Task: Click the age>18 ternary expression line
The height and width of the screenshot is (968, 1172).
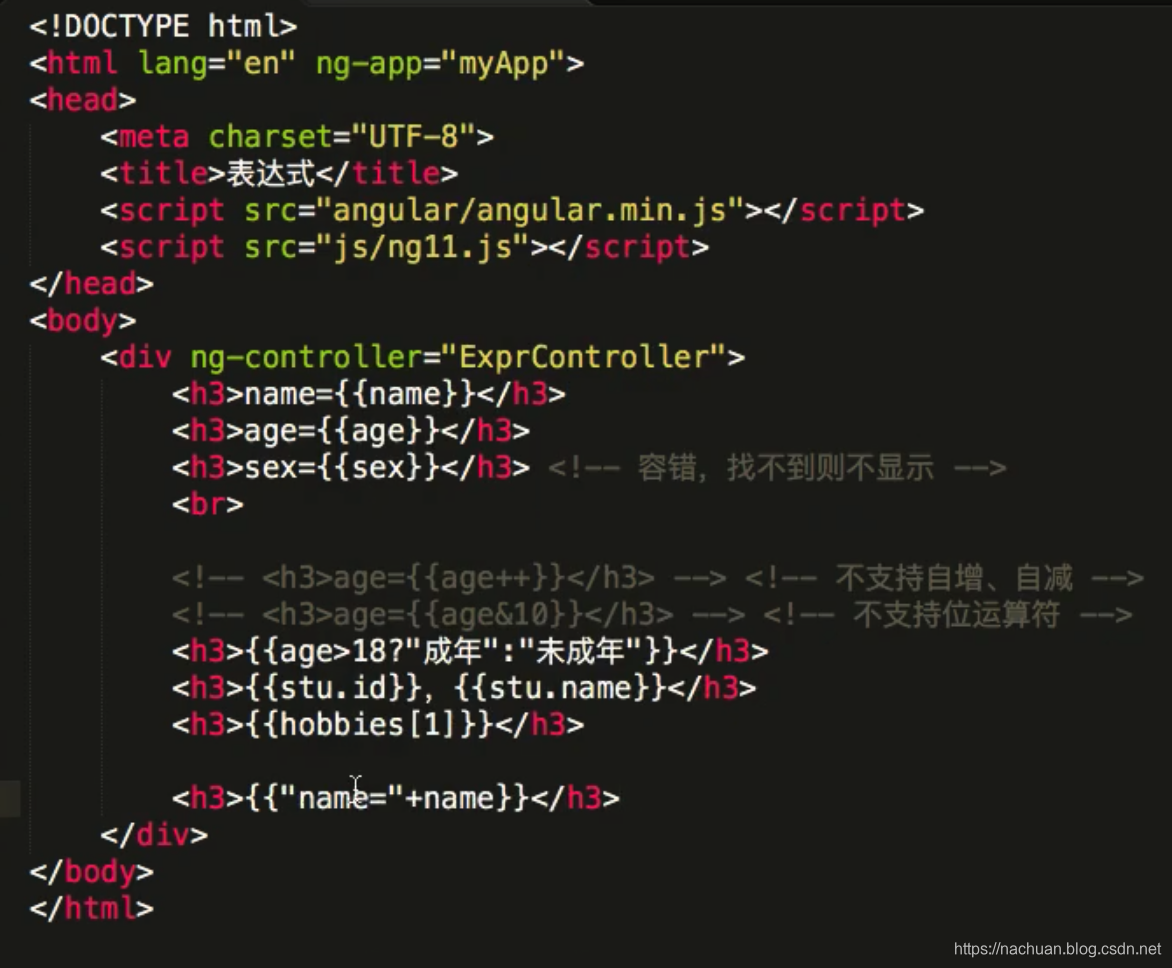Action: point(470,650)
